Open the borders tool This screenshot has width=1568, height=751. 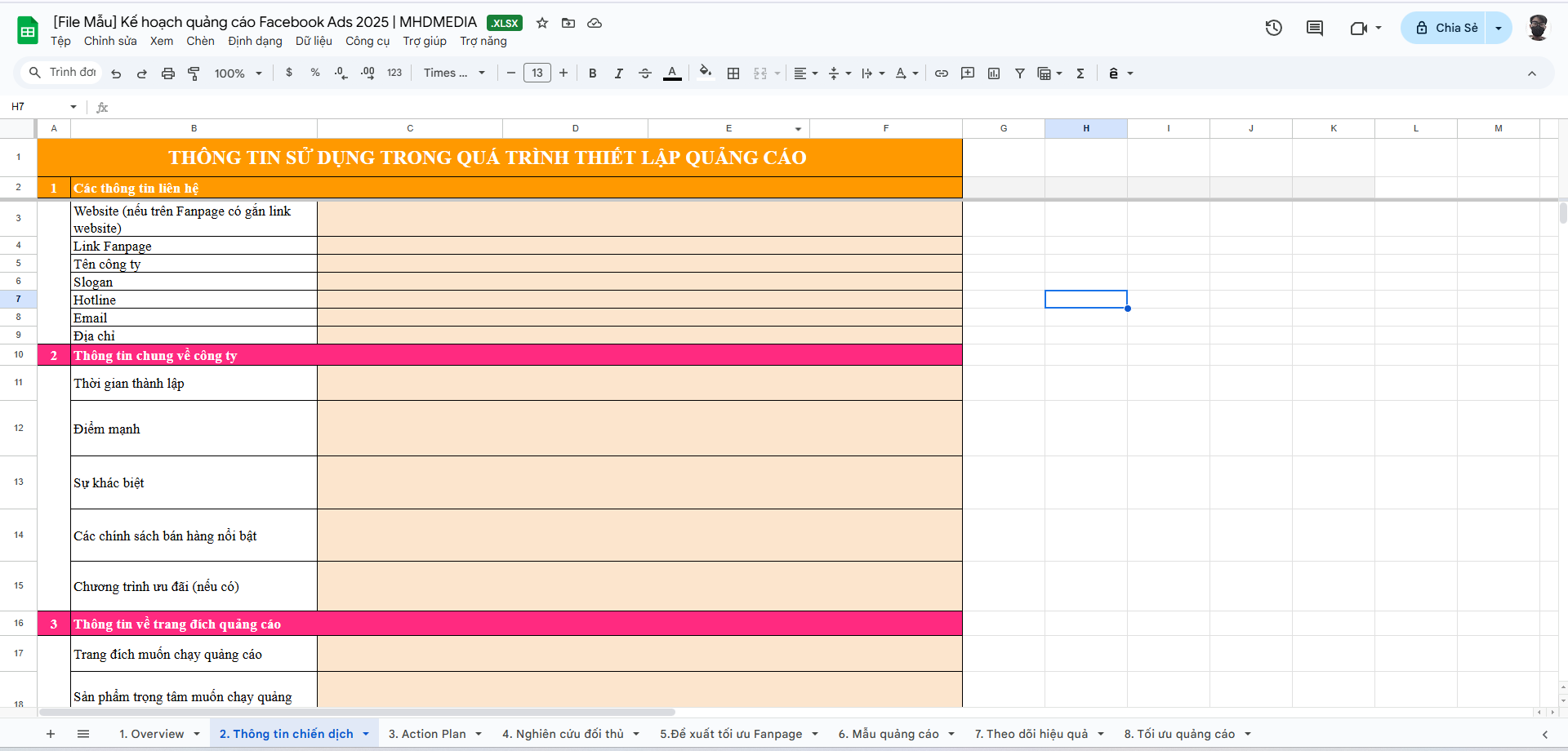733,73
